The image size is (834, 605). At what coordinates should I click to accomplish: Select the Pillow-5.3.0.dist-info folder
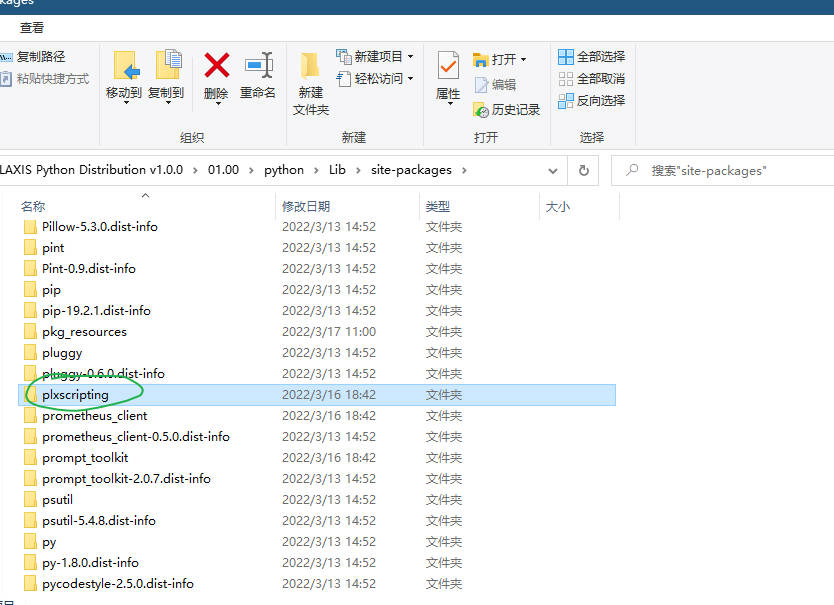(x=99, y=227)
